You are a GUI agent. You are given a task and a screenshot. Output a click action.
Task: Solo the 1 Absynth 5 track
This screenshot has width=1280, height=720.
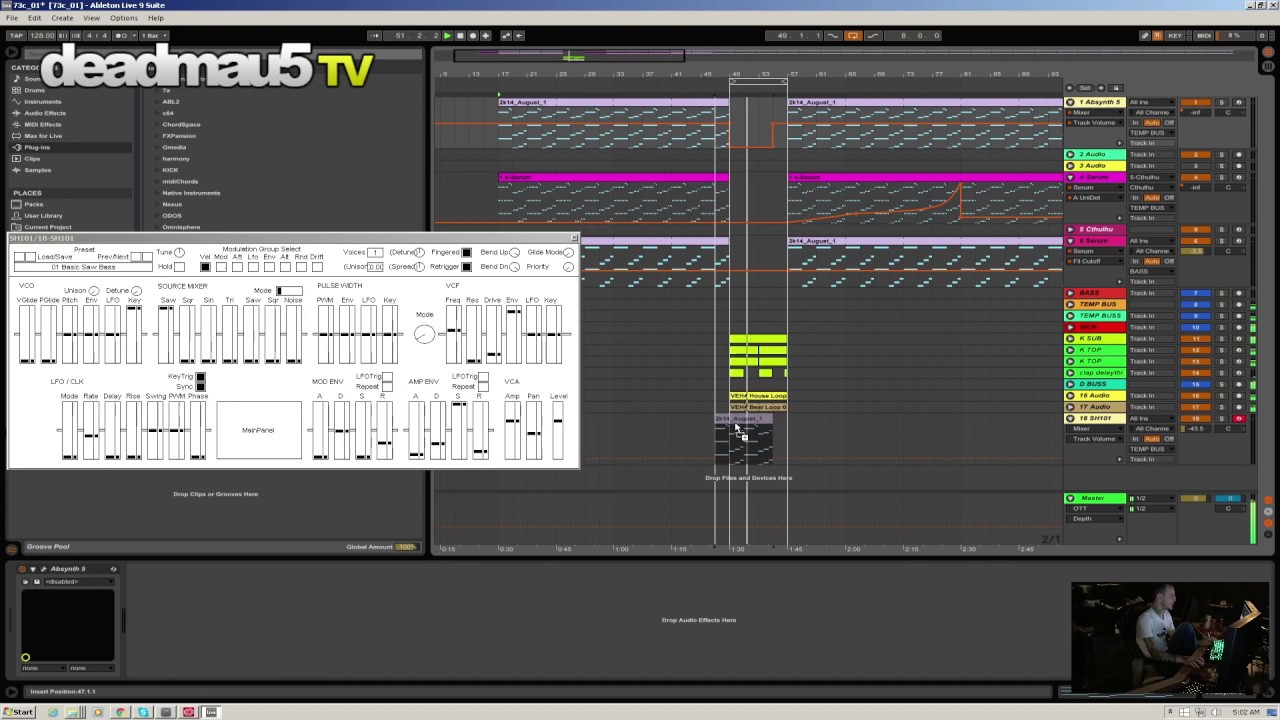[x=1221, y=102]
